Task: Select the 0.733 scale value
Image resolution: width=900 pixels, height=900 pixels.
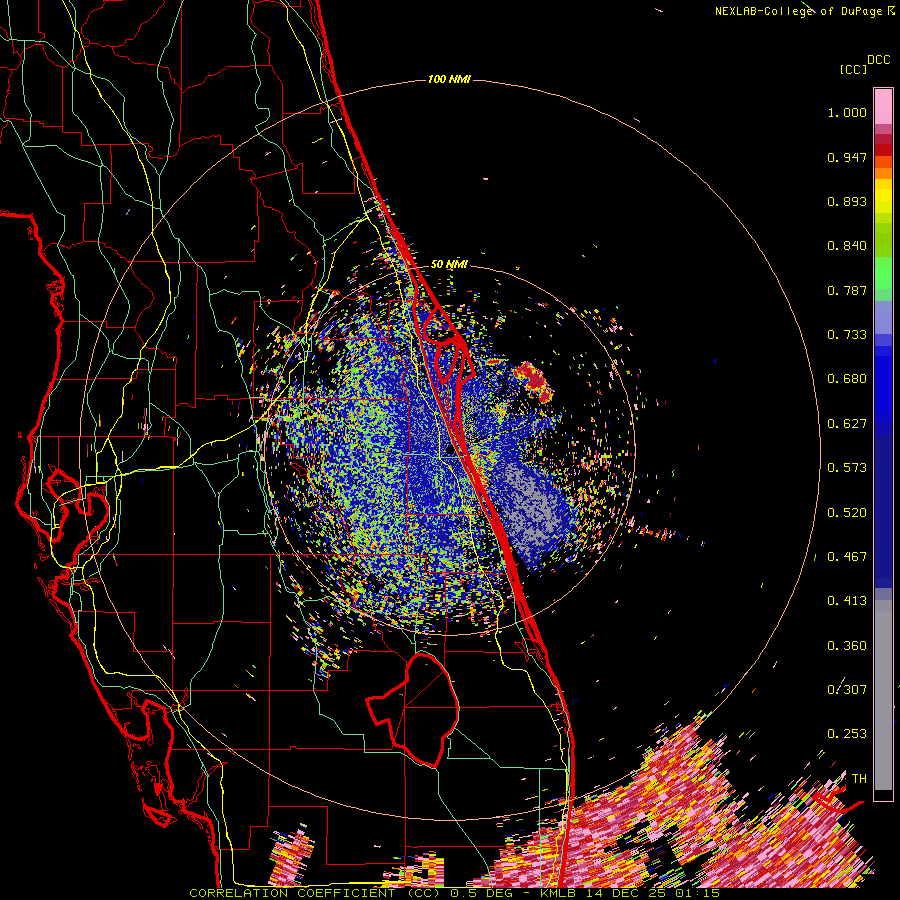Action: coord(847,335)
